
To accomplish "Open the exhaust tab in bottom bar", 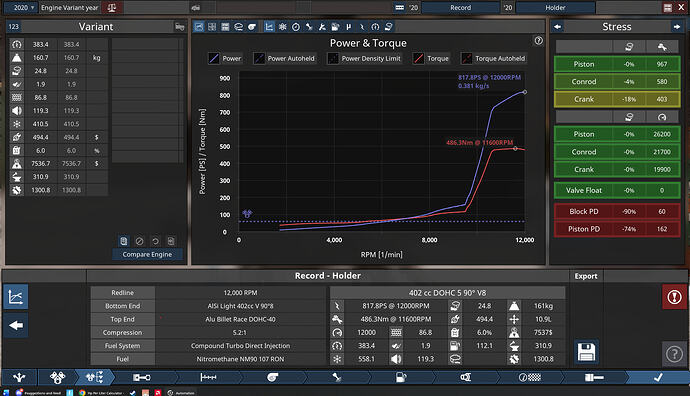I will pyautogui.click(x=465, y=377).
